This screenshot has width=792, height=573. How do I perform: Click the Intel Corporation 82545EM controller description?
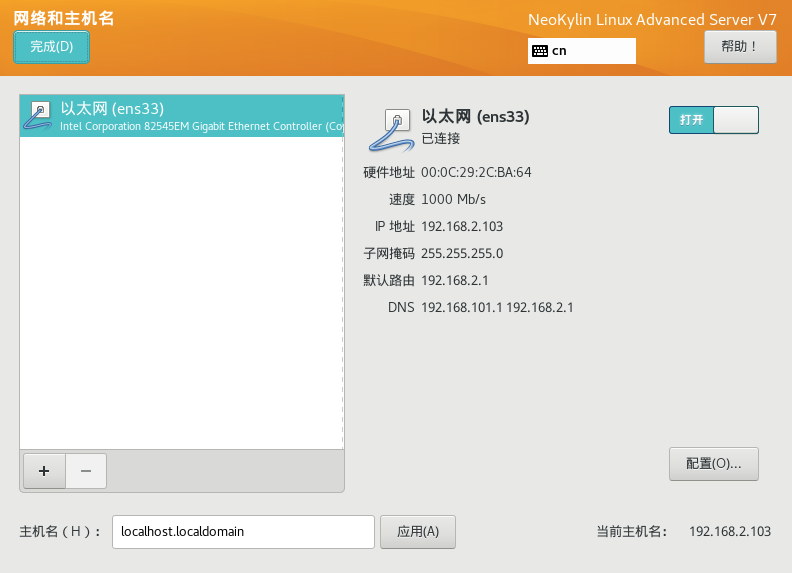coord(202,126)
